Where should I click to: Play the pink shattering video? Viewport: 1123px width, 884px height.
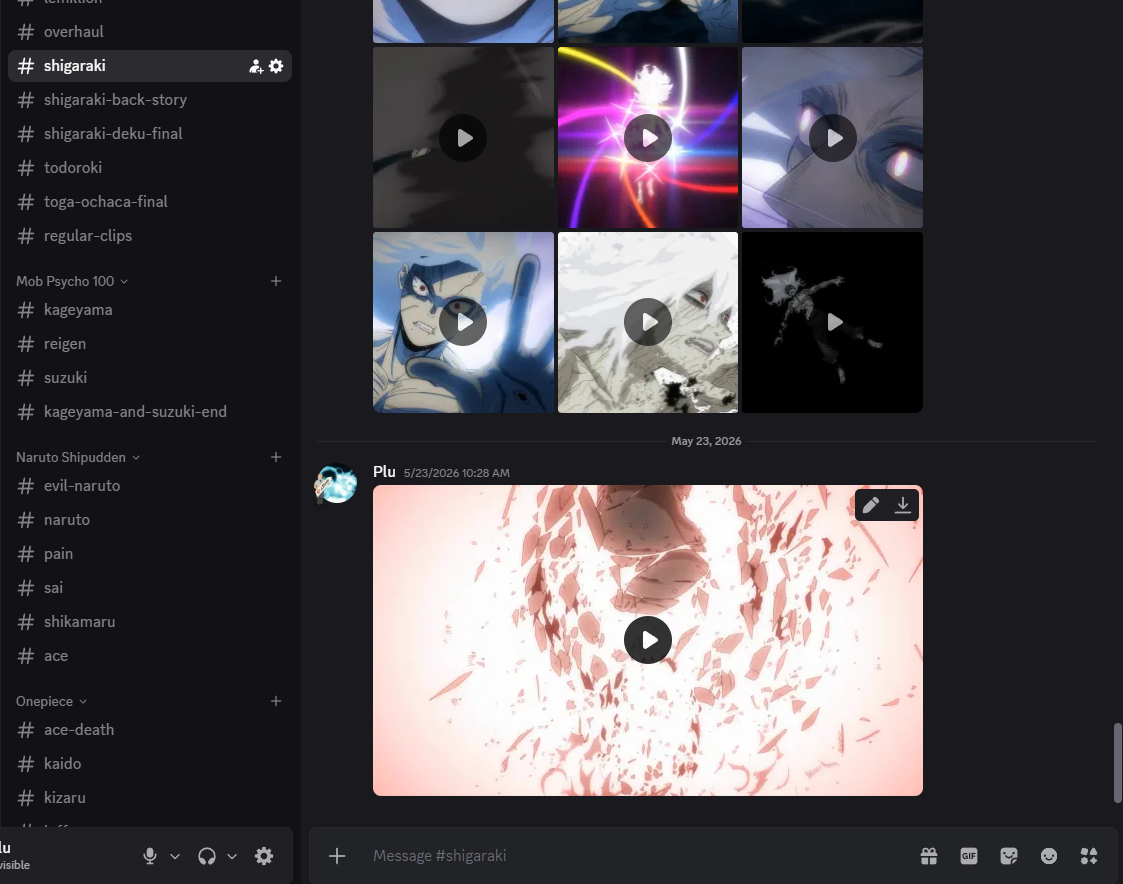pyautogui.click(x=647, y=640)
